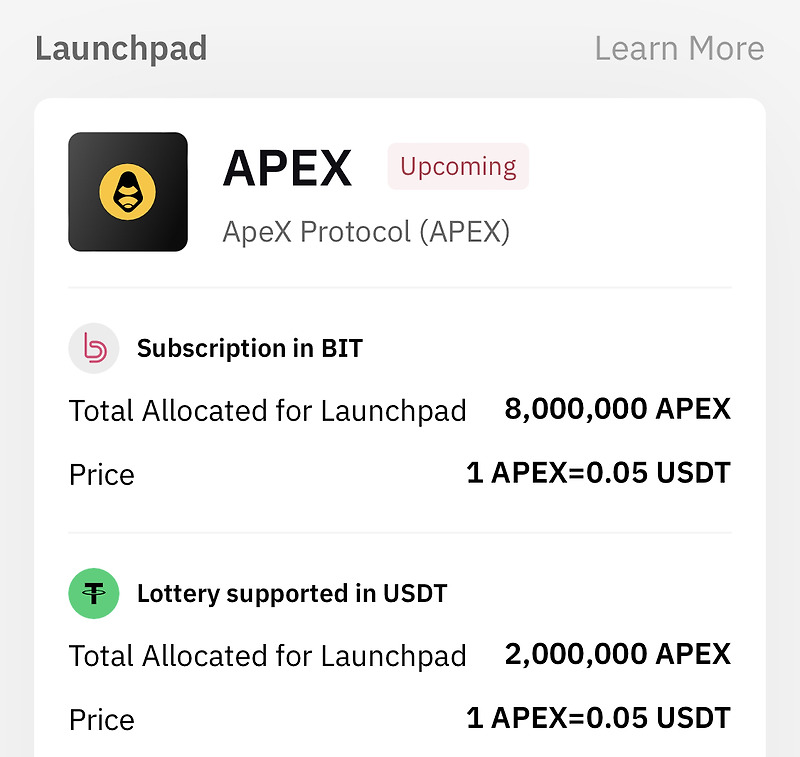Select the BIT token icon
This screenshot has height=757, width=800.
[93, 348]
